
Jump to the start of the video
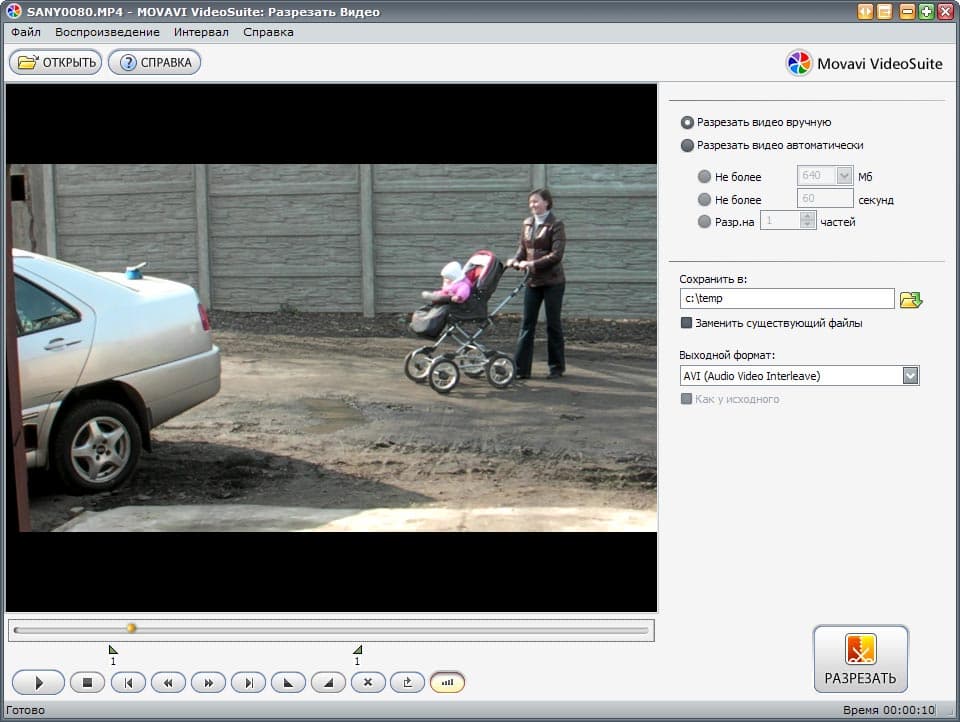click(x=128, y=683)
